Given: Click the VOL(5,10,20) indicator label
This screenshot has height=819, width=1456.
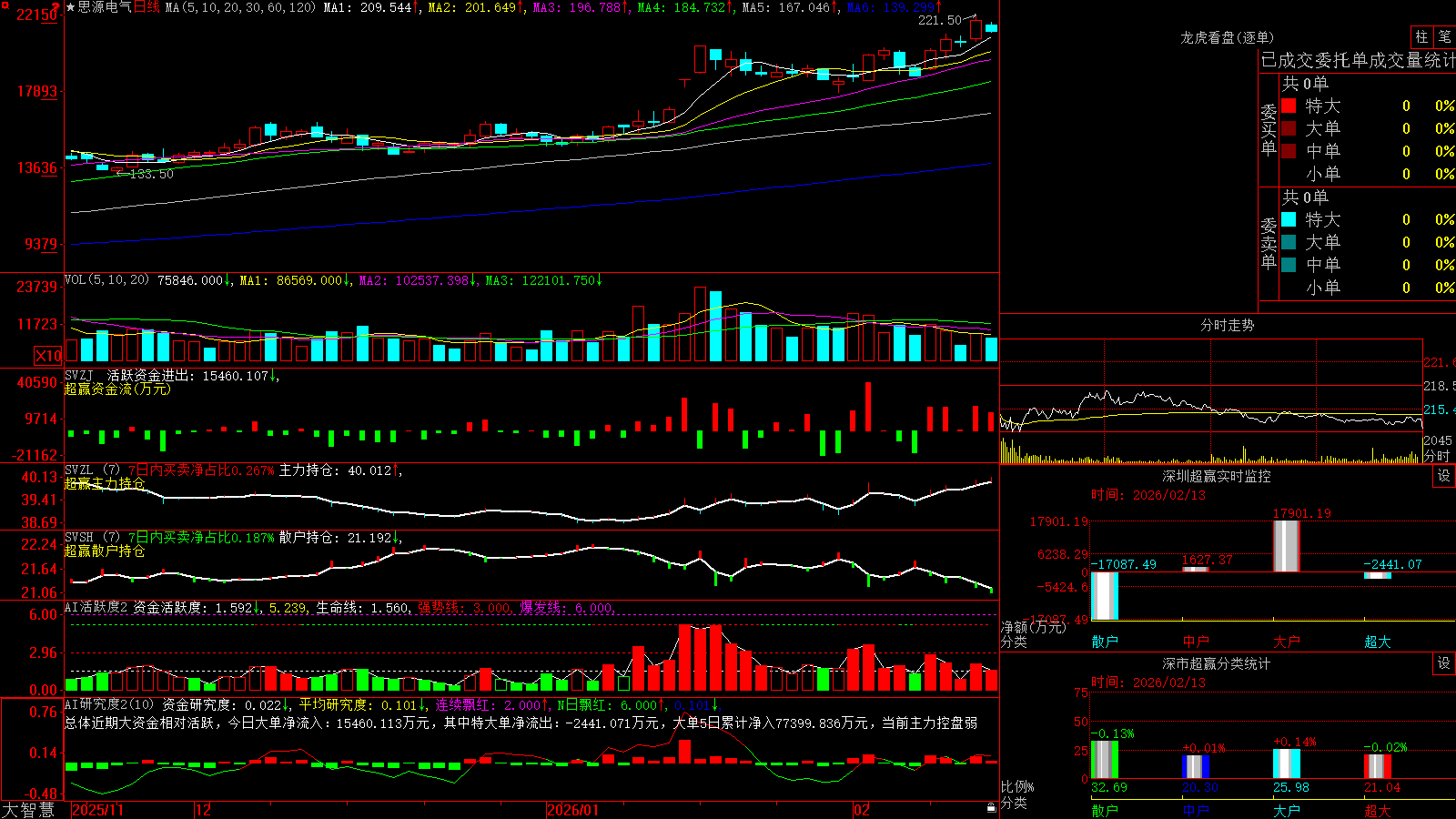Looking at the screenshot, I should [106, 280].
